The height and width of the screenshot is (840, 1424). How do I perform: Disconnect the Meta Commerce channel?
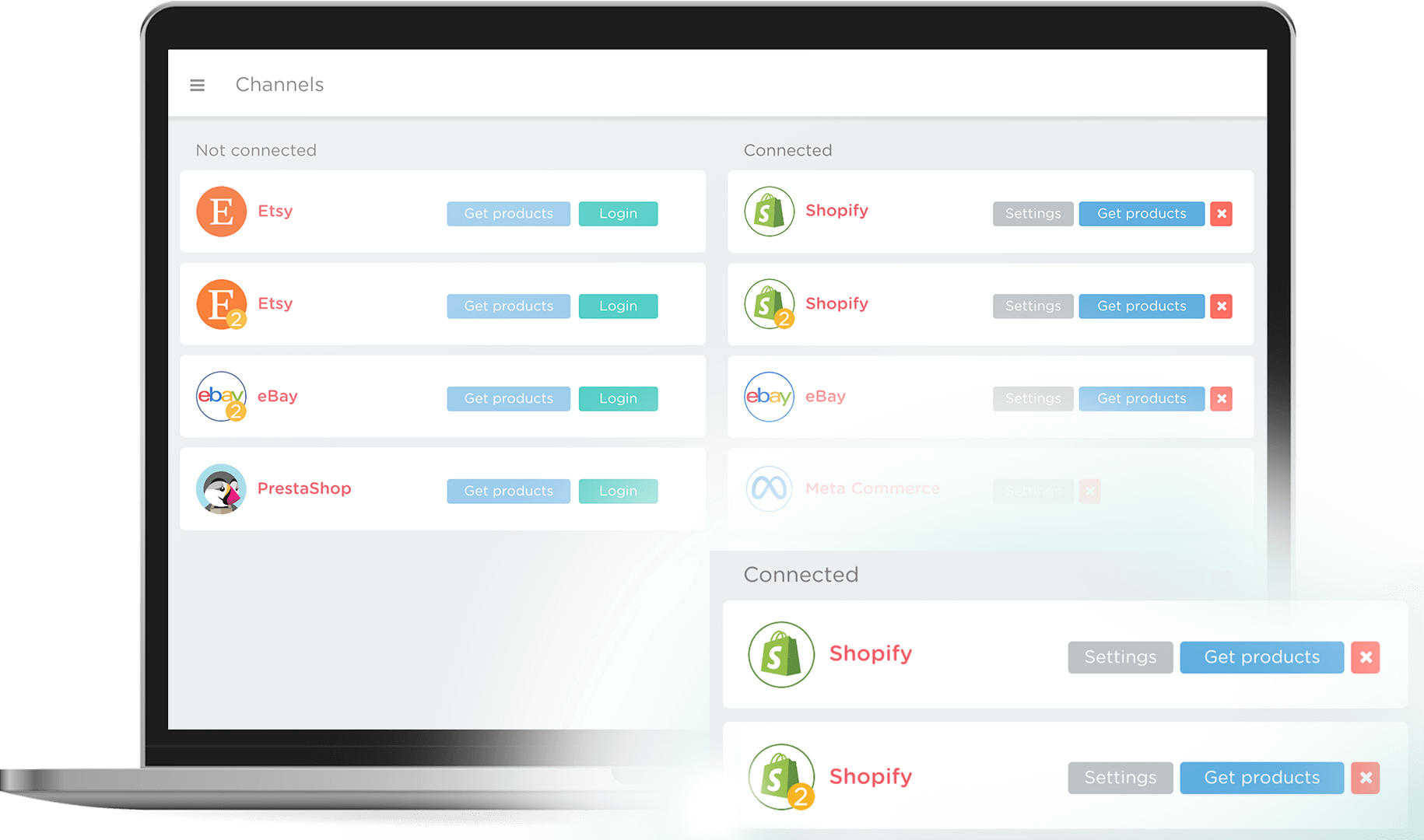tap(1090, 491)
